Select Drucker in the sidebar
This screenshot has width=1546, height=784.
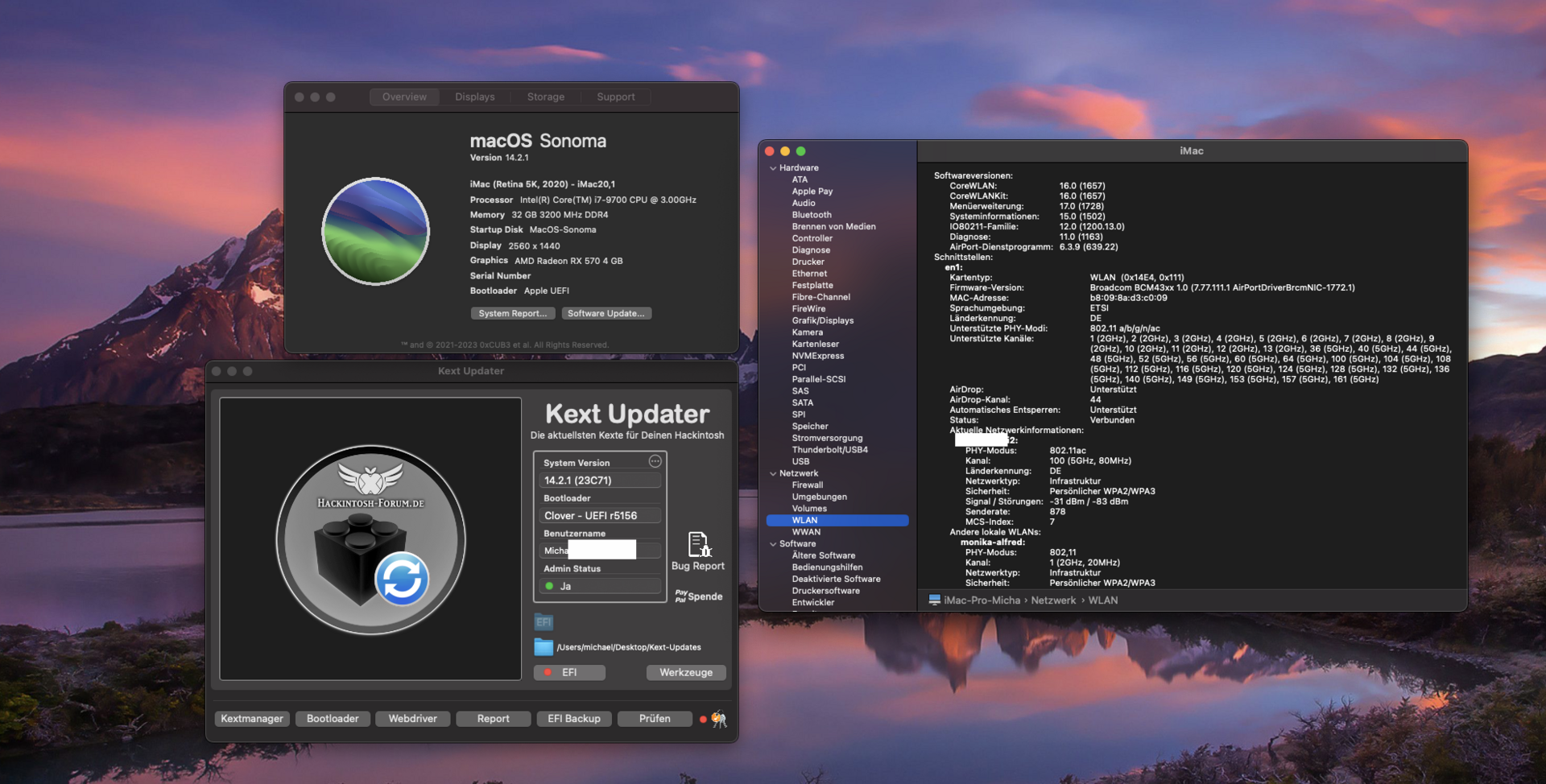point(808,262)
